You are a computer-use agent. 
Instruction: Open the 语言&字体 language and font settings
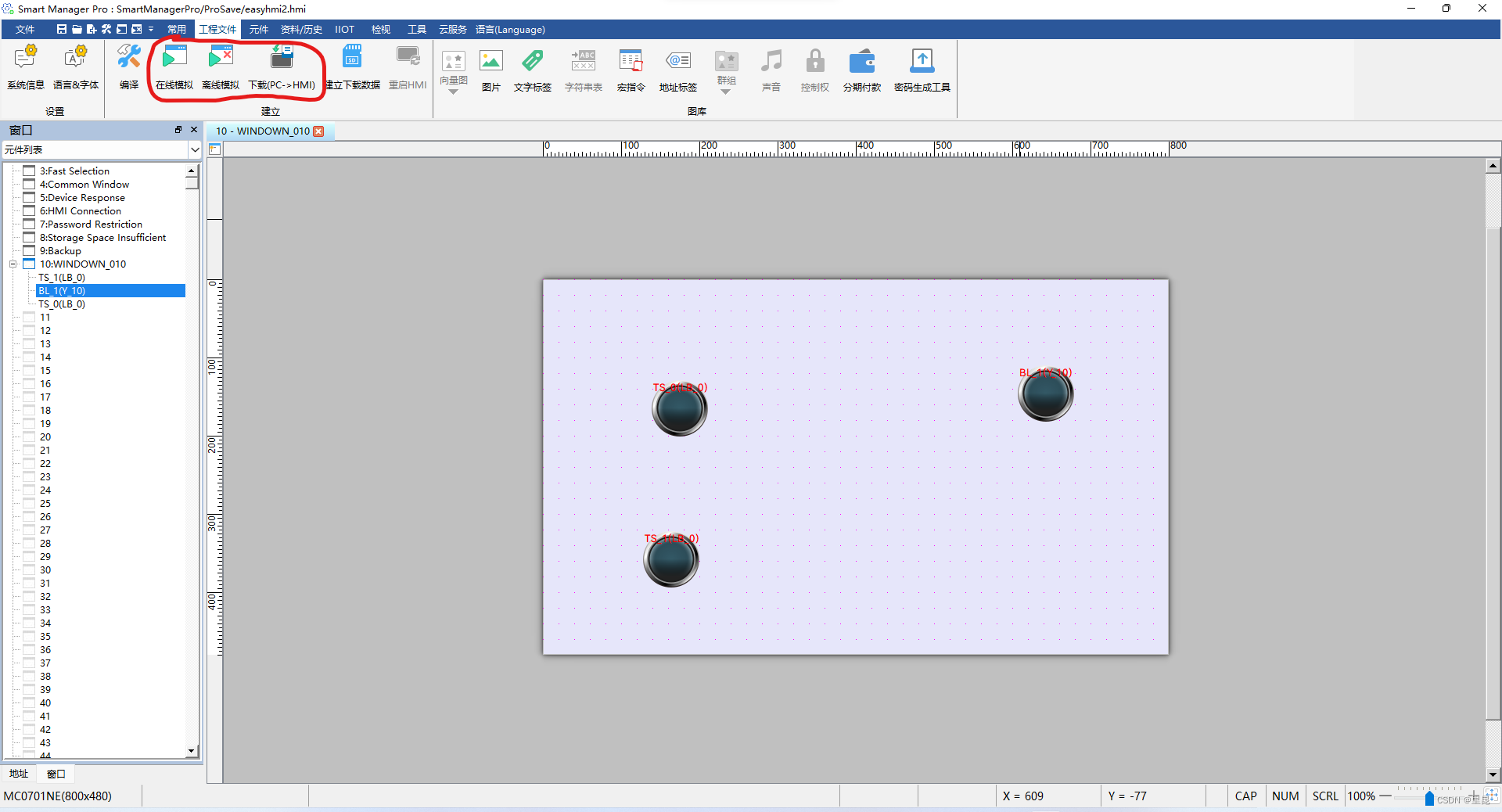click(x=76, y=67)
